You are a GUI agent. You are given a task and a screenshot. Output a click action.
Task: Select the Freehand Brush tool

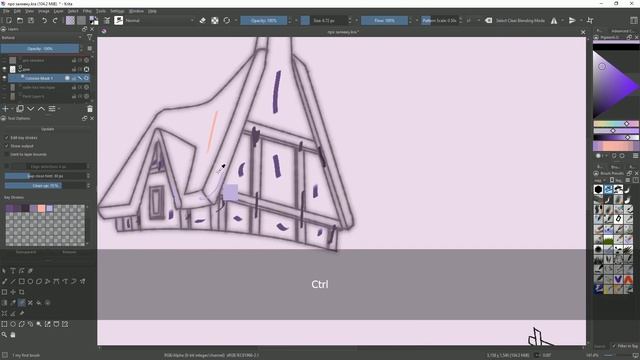[x=4, y=281]
